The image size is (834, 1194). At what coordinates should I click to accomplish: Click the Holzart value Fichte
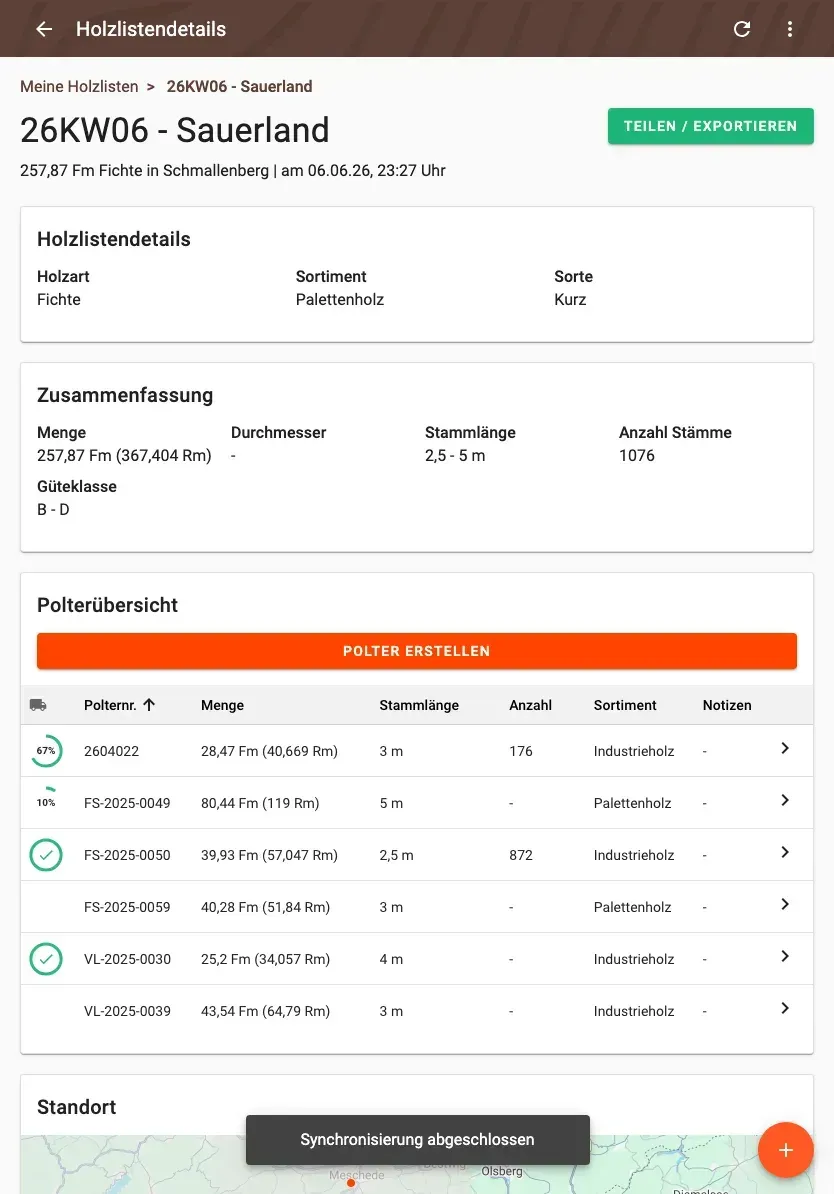[x=59, y=299]
